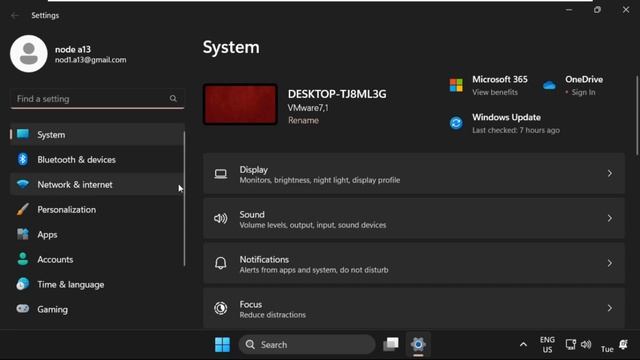Screen dimensions: 640x360
Task: Click the DESKTOP-TJ8ML3G computer name
Action: 337,94
